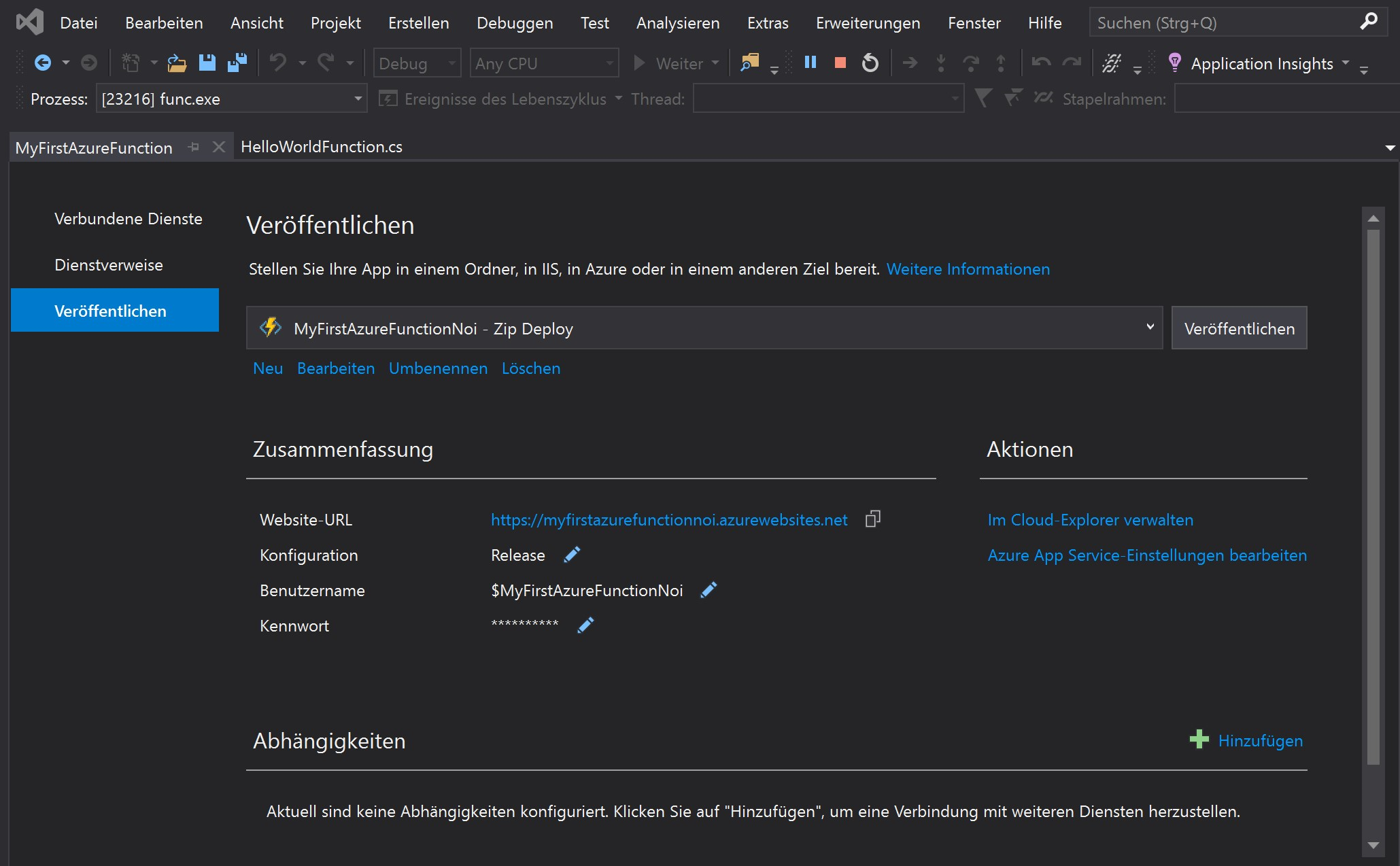The image size is (1400, 866).
Task: Click the open file folder icon
Action: 177,63
